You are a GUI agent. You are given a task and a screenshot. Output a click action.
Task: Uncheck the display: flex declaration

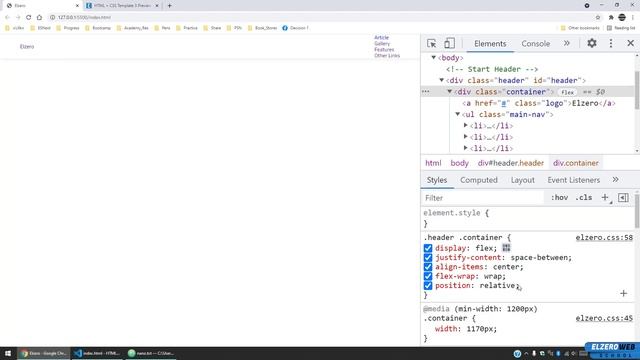coord(428,248)
